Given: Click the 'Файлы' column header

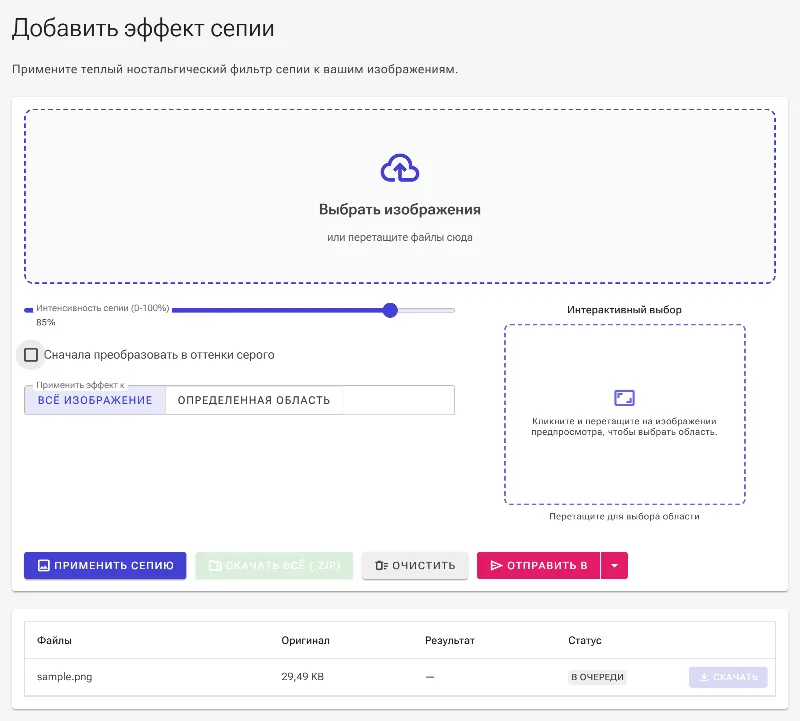Looking at the screenshot, I should (x=54, y=640).
